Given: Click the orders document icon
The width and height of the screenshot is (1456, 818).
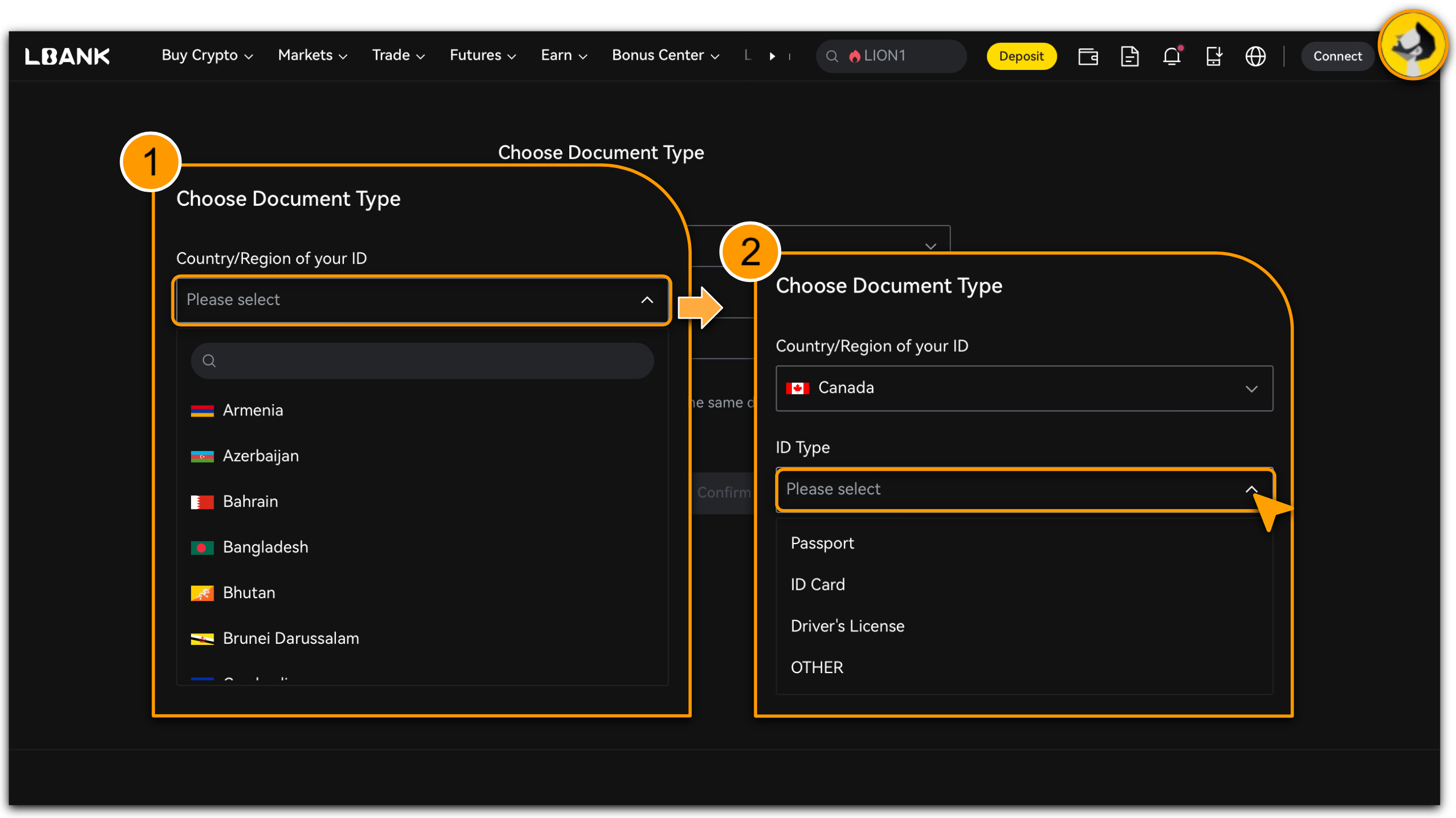Looking at the screenshot, I should pos(1129,56).
